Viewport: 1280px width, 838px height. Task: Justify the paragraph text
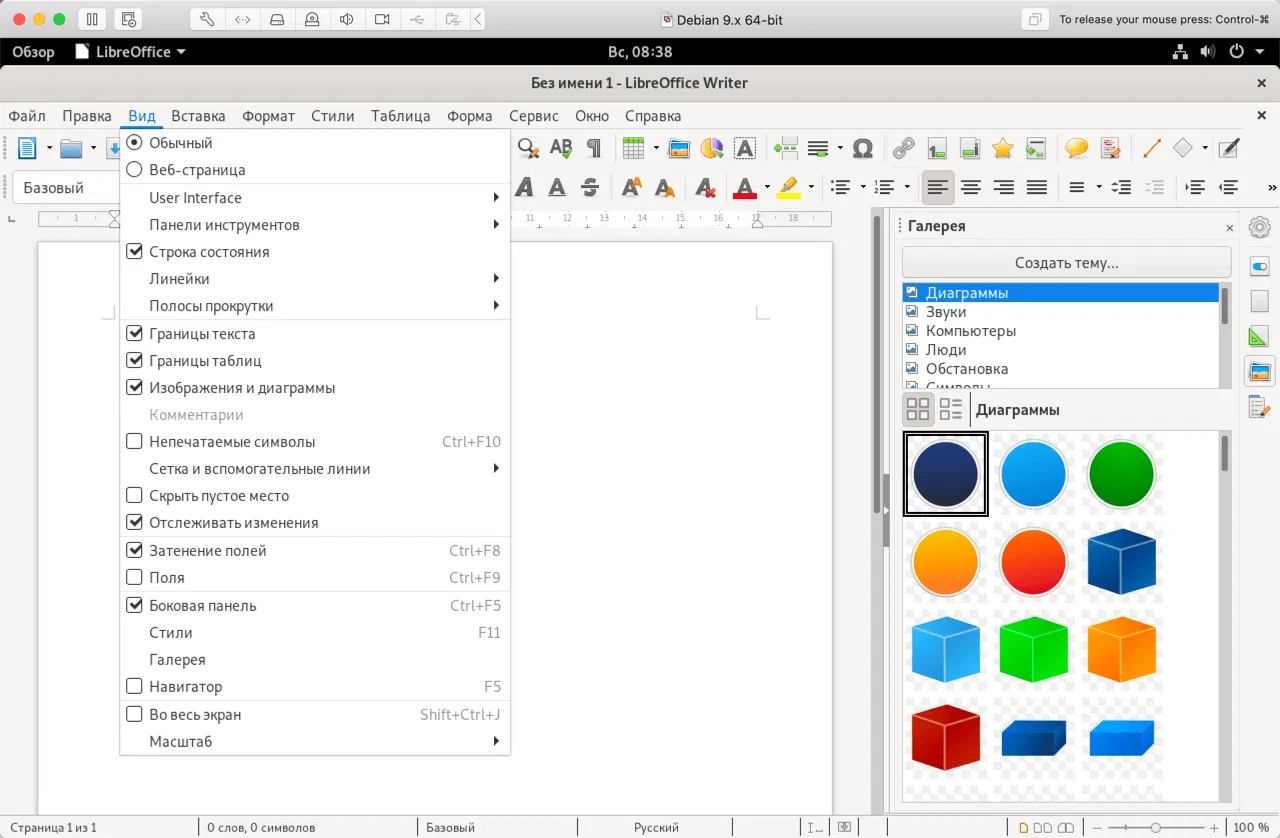pos(1037,187)
